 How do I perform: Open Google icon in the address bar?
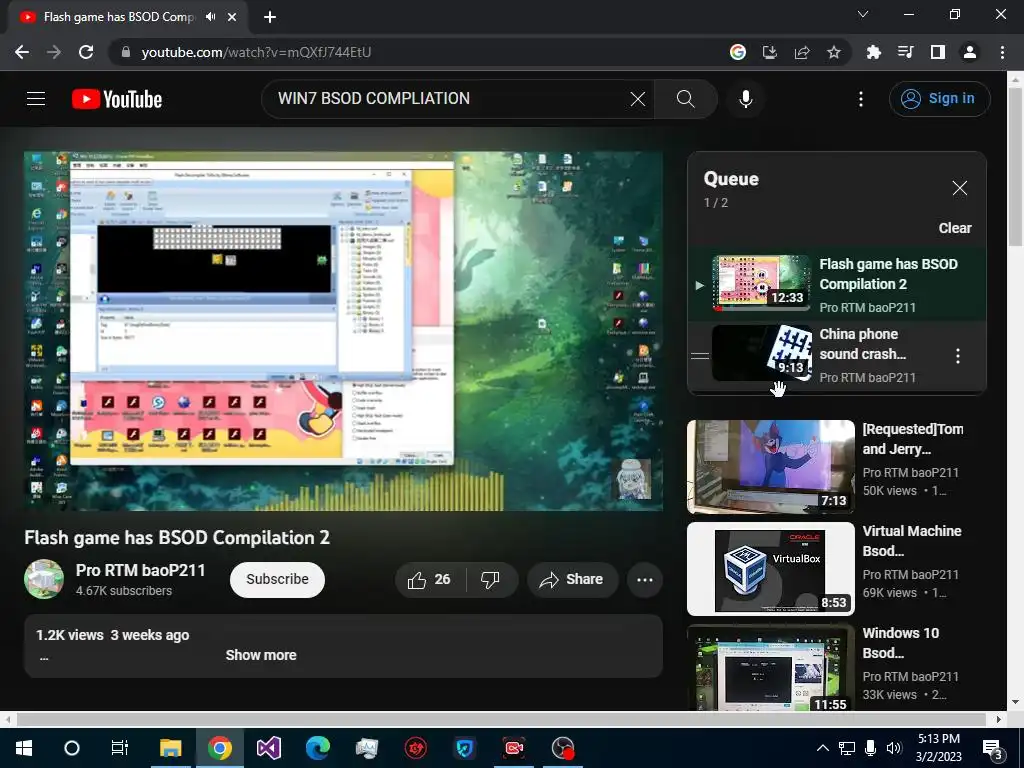tap(738, 52)
